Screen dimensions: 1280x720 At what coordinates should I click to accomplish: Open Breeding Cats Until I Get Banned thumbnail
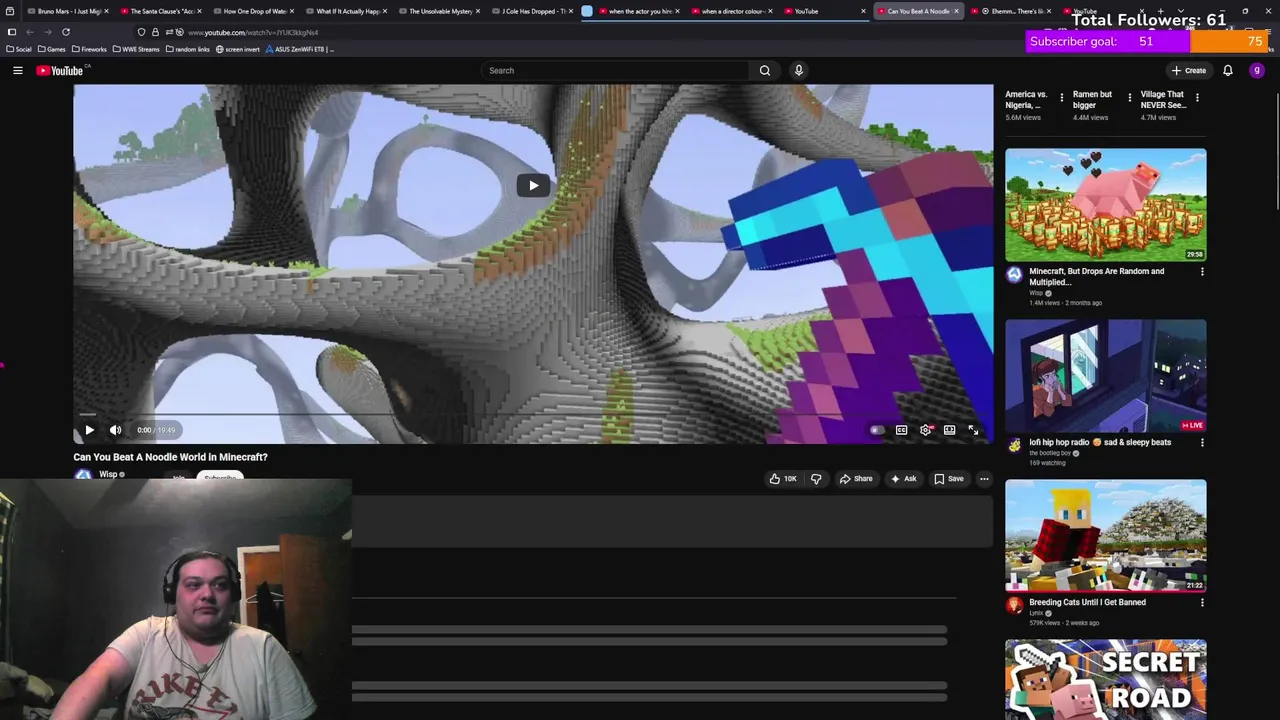pos(1106,536)
